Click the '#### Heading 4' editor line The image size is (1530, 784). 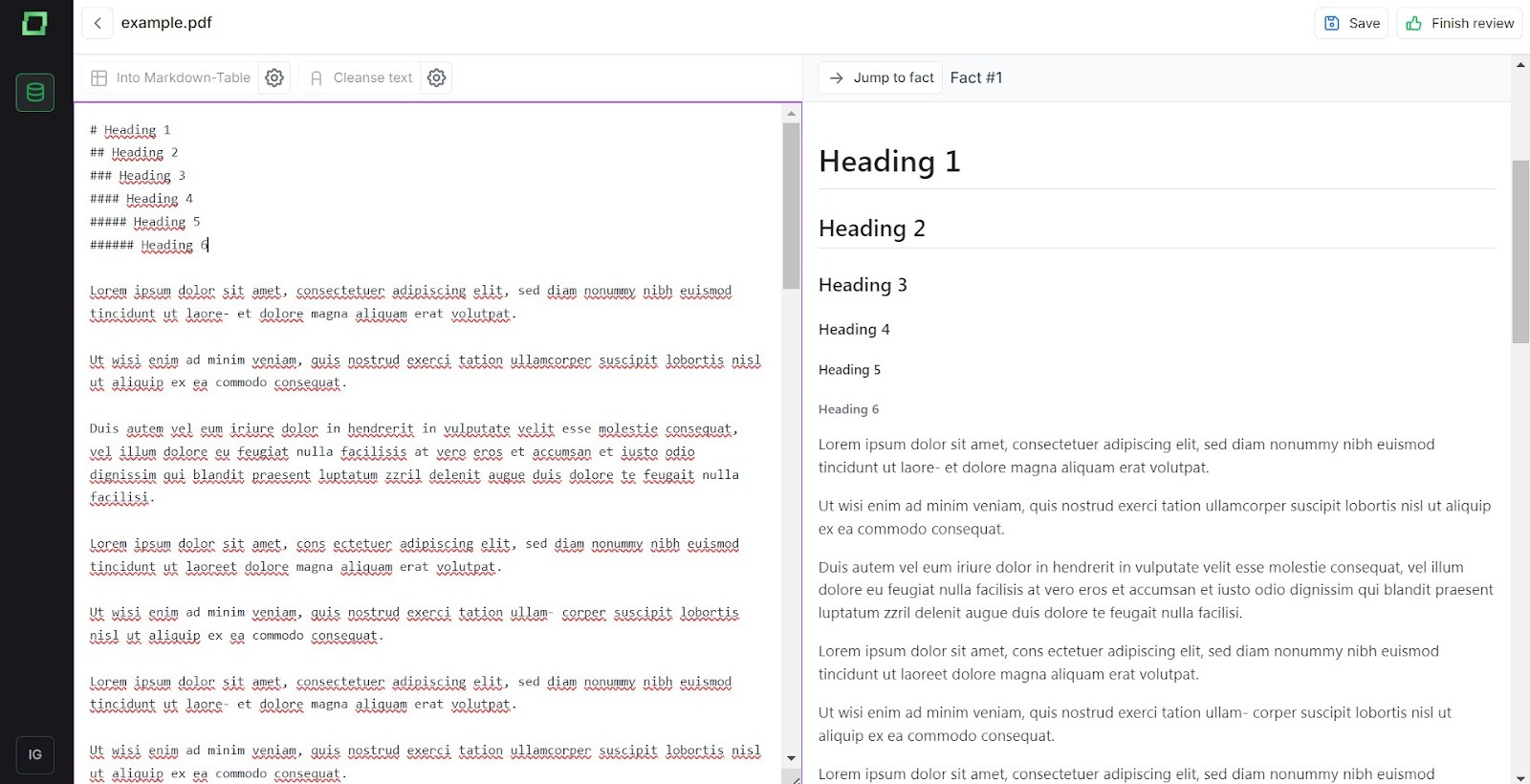point(142,199)
